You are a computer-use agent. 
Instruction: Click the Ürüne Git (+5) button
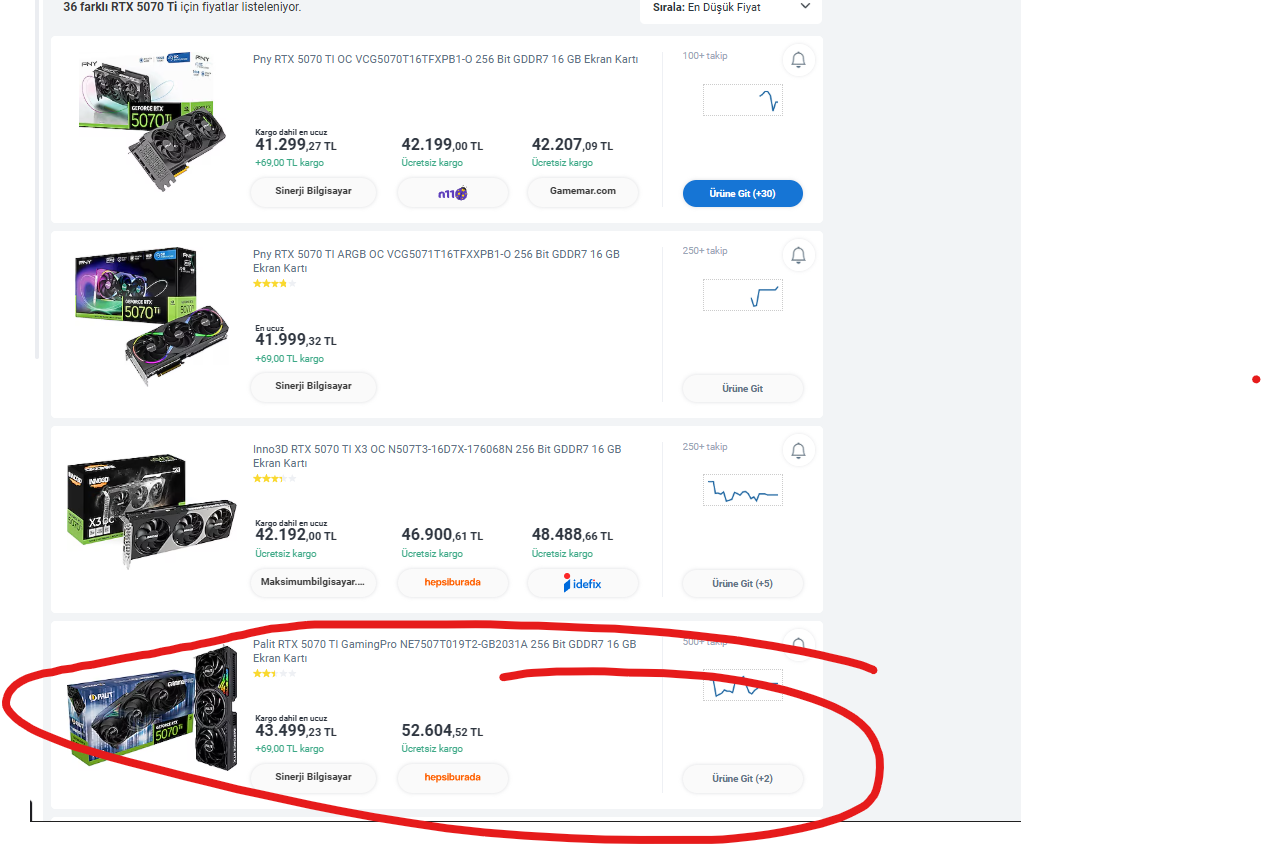[x=743, y=583]
